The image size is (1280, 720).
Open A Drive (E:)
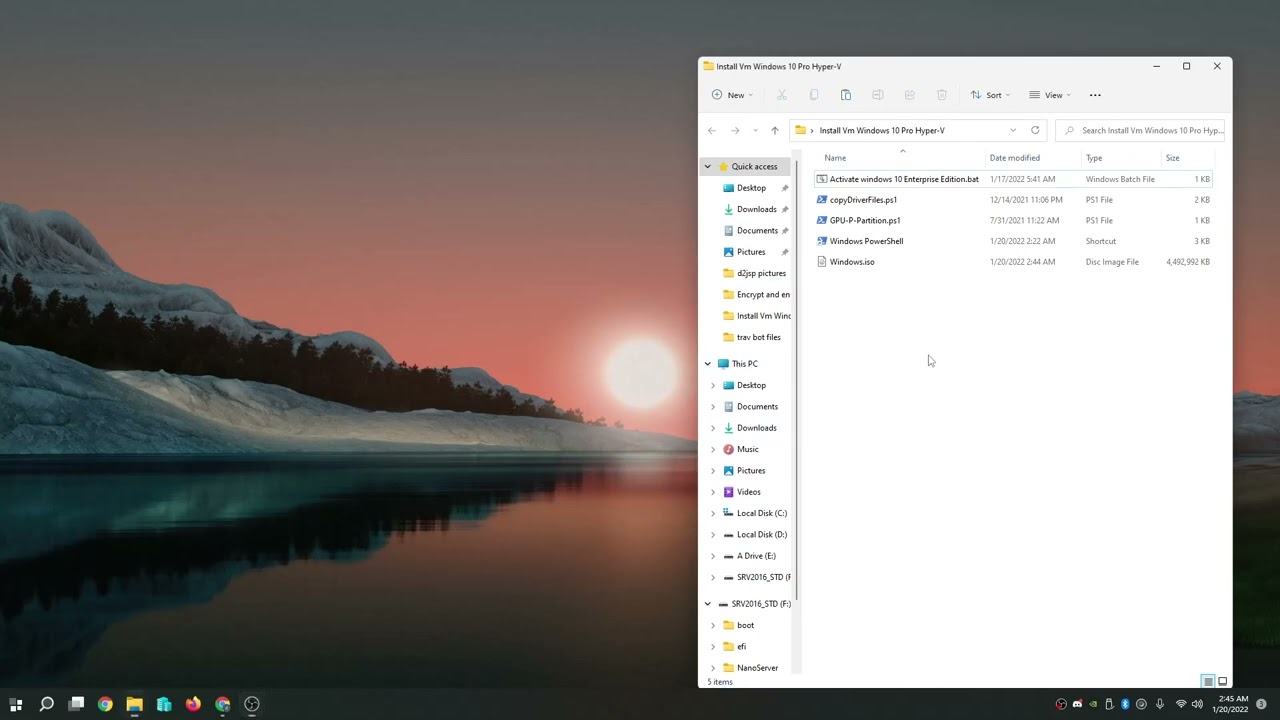756,556
